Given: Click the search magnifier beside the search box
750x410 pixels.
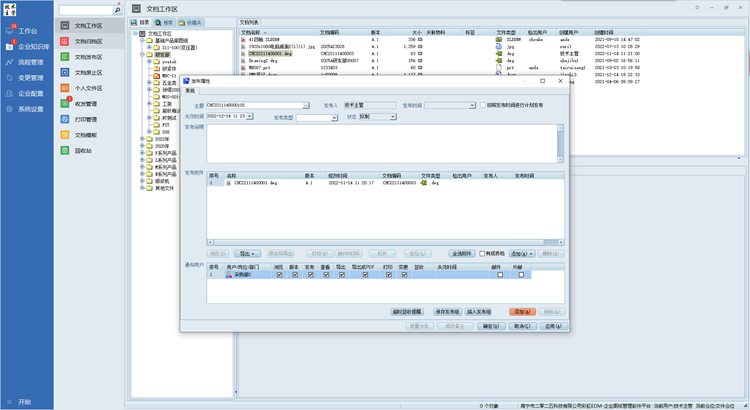Looking at the screenshot, I should pos(117,10).
